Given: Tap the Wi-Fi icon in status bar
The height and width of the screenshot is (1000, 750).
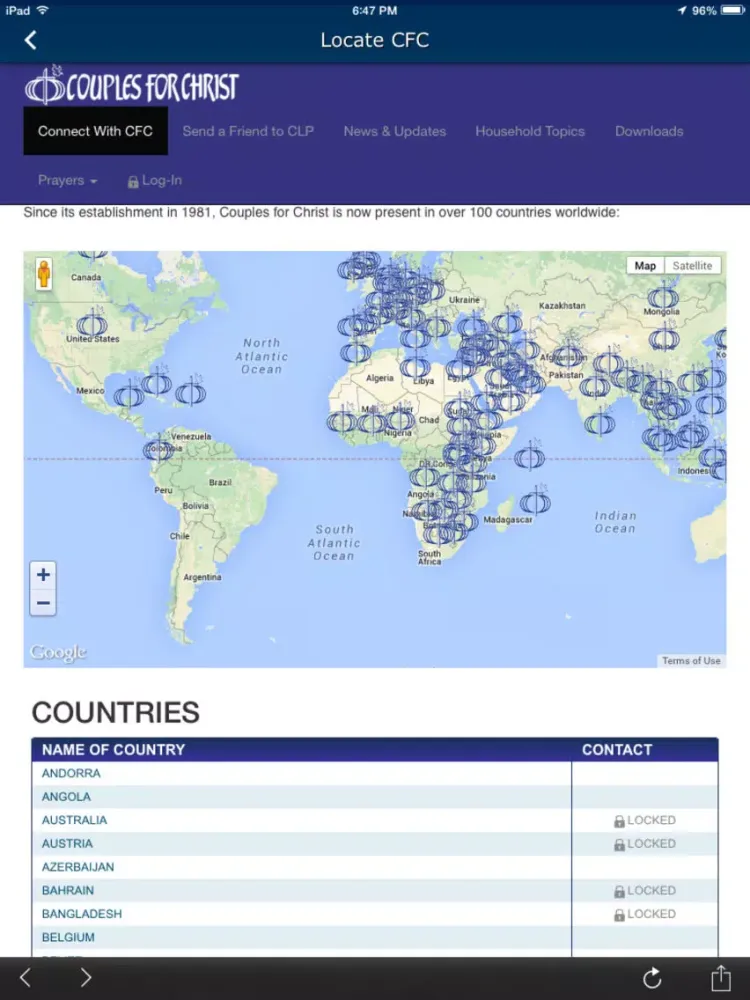Looking at the screenshot, I should (x=43, y=10).
